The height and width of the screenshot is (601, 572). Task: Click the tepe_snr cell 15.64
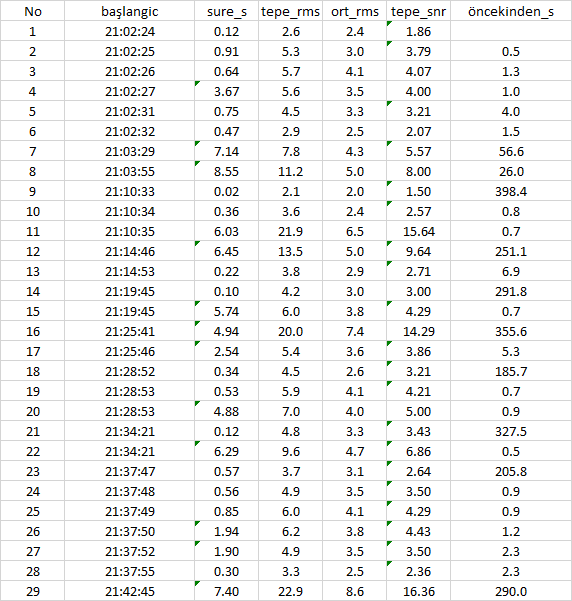point(418,232)
